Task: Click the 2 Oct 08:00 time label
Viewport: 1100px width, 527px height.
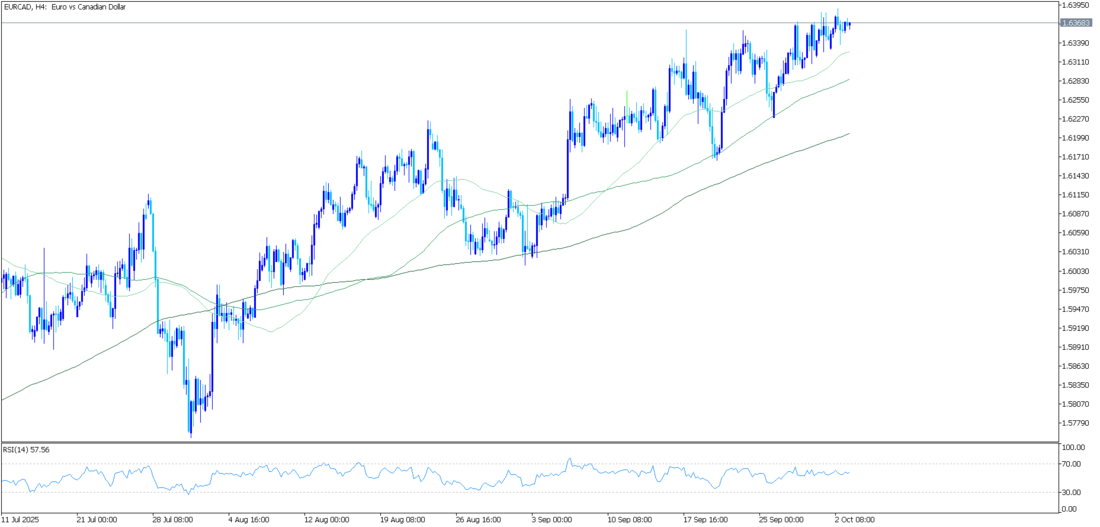Action: (x=853, y=520)
